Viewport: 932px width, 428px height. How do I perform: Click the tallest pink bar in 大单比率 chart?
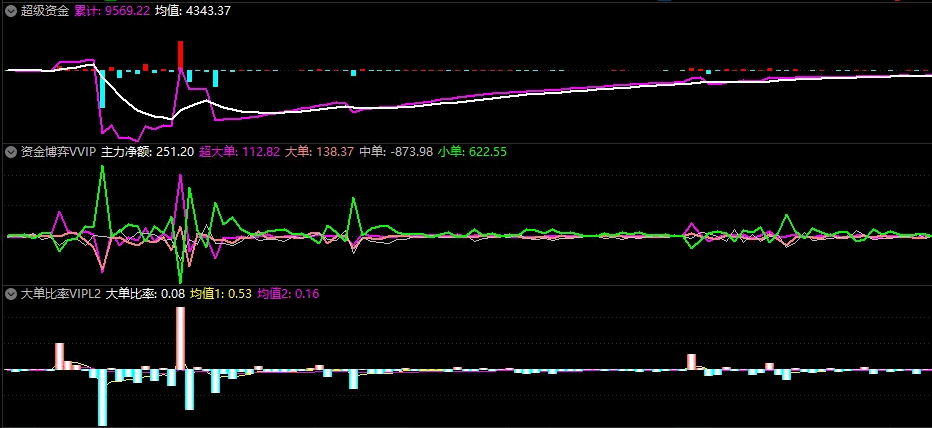tap(180, 338)
